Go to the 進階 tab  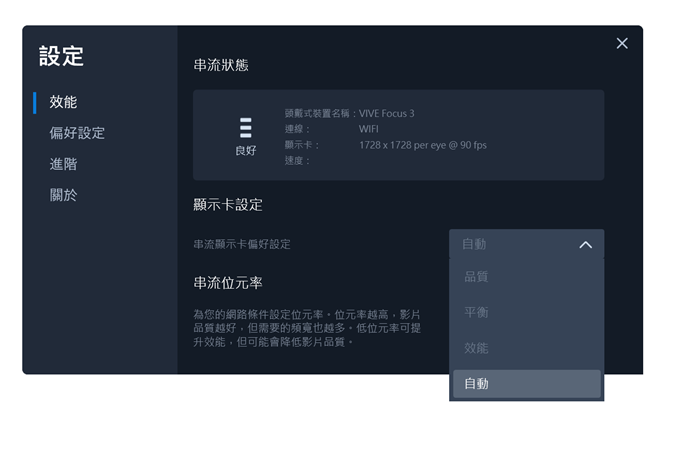click(63, 164)
